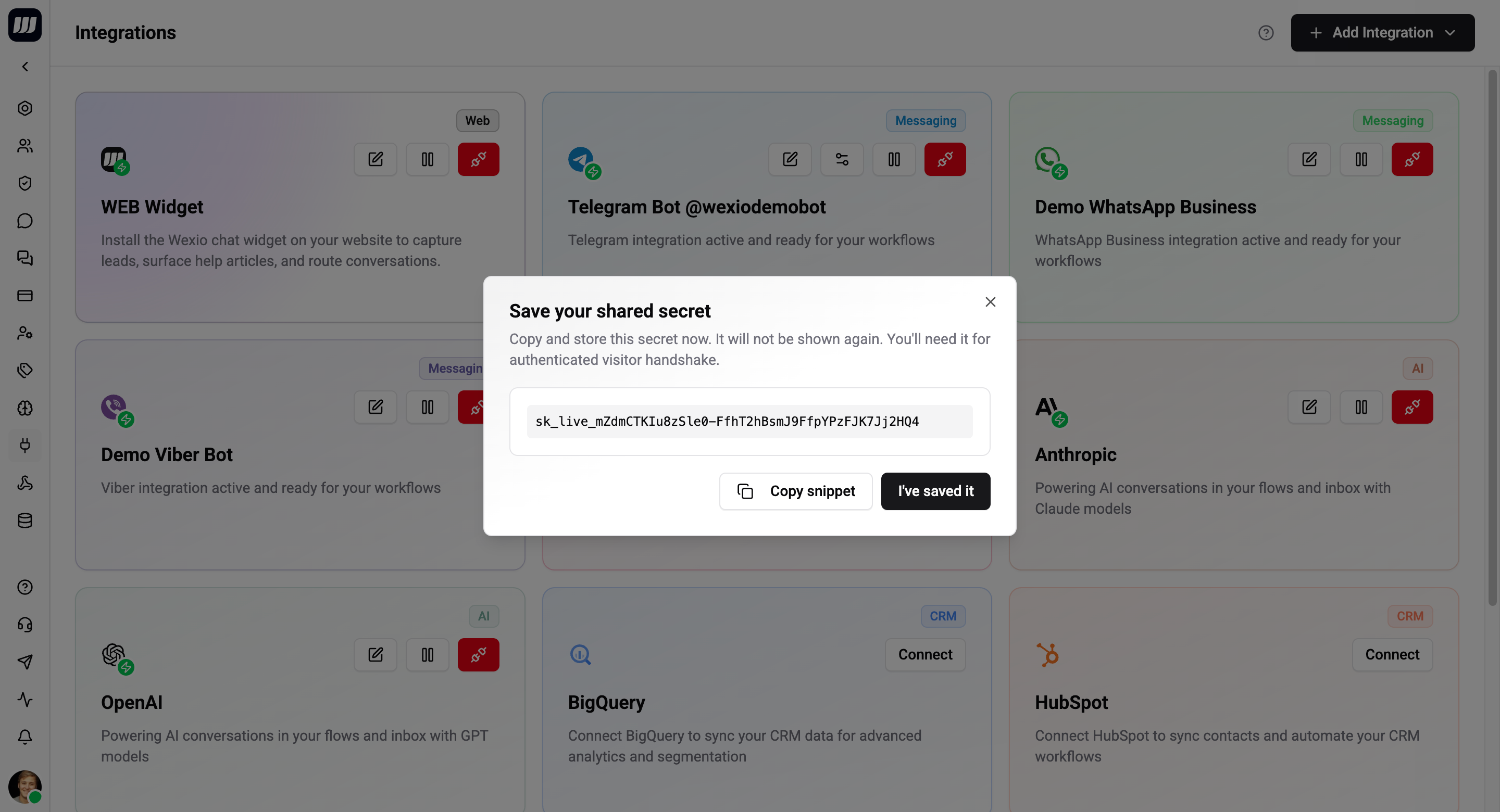Viewport: 1500px width, 812px height.
Task: Click the Wexio logo in sidebar
Action: click(x=25, y=25)
